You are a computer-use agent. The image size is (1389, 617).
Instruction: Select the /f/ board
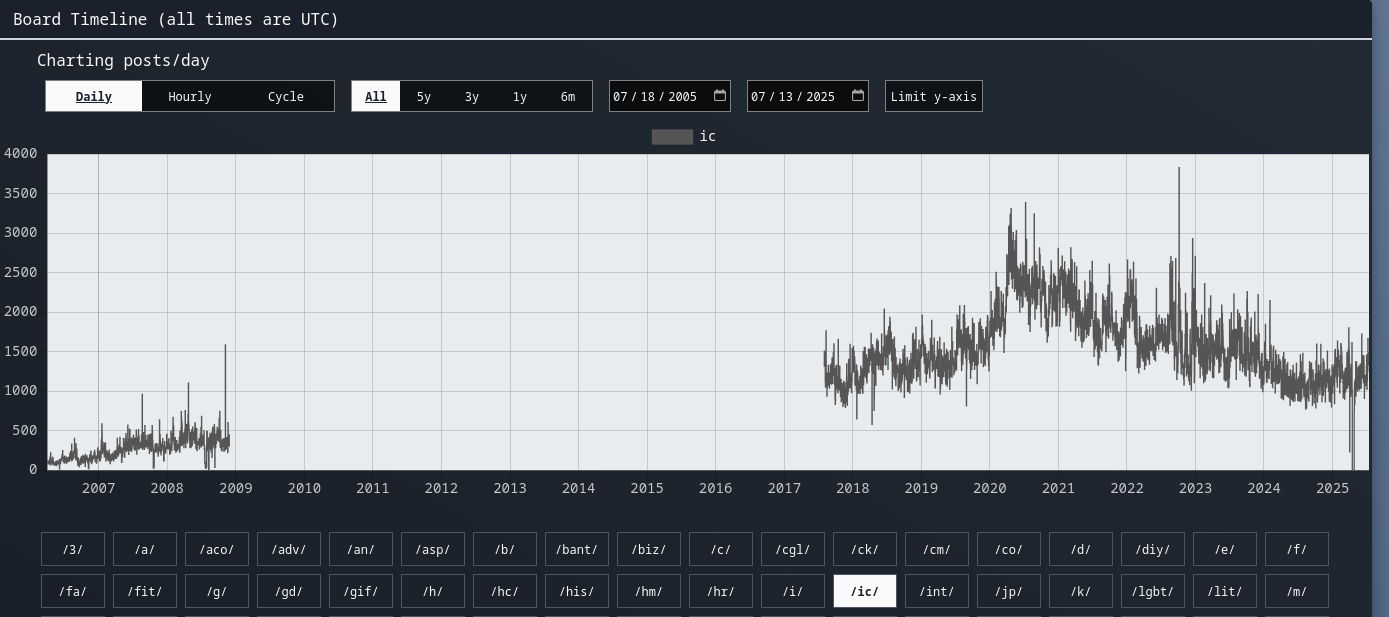(1297, 549)
